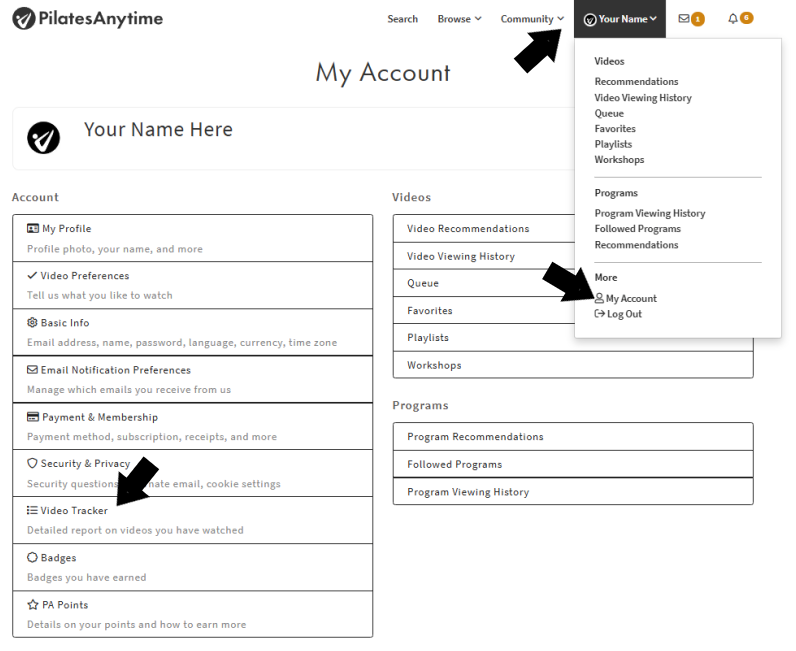Open Program Recommendations row
This screenshot has height=651, width=796.
click(x=573, y=437)
